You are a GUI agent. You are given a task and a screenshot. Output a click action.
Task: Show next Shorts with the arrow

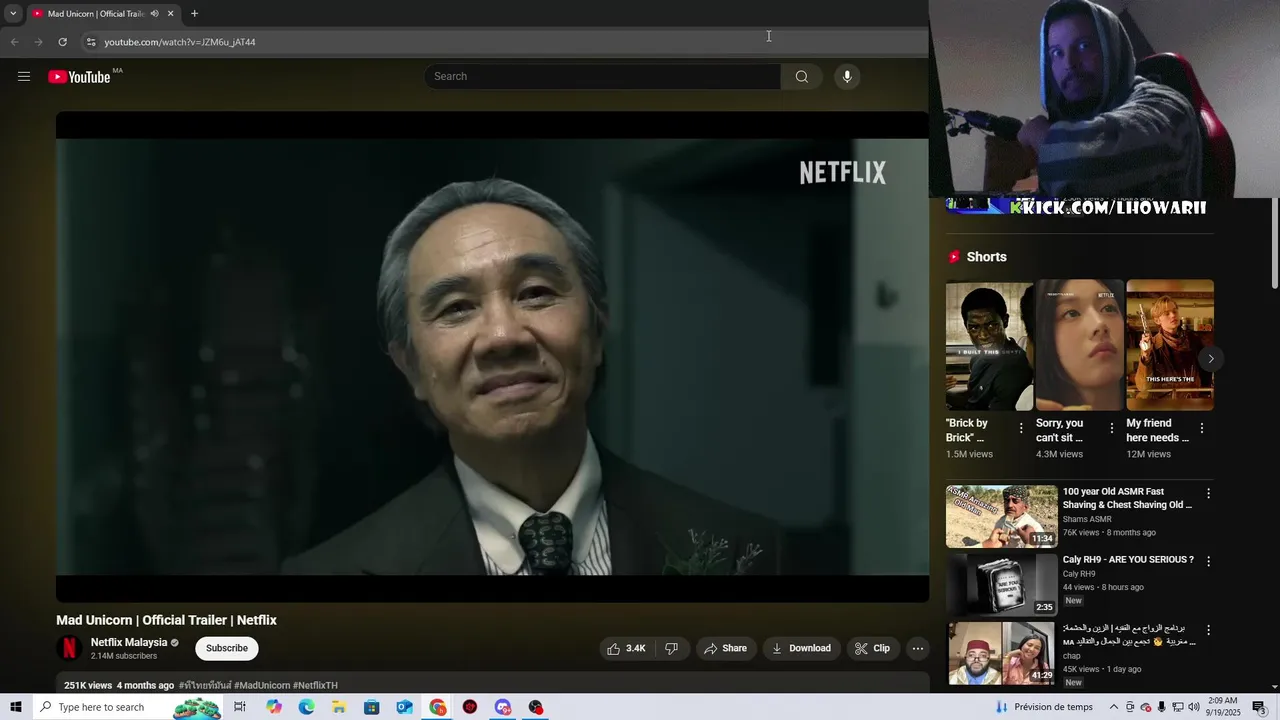(1210, 358)
